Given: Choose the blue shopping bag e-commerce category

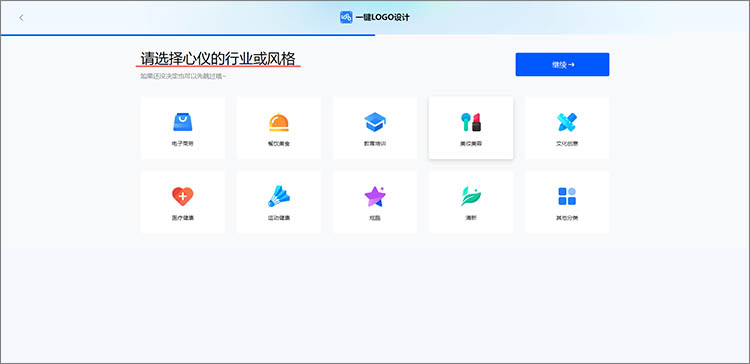Looking at the screenshot, I should coord(183,128).
